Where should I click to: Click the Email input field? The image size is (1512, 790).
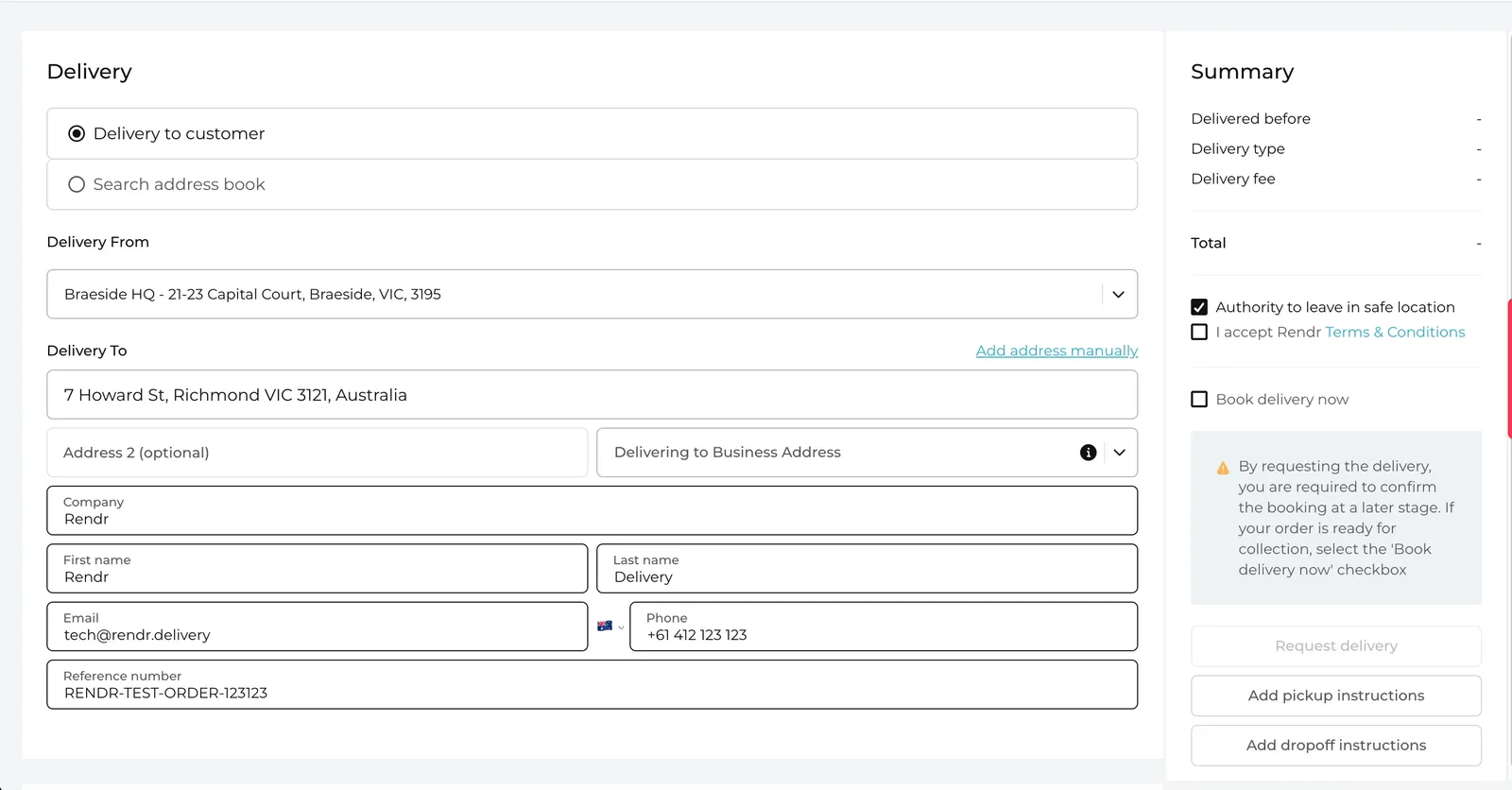coord(317,627)
